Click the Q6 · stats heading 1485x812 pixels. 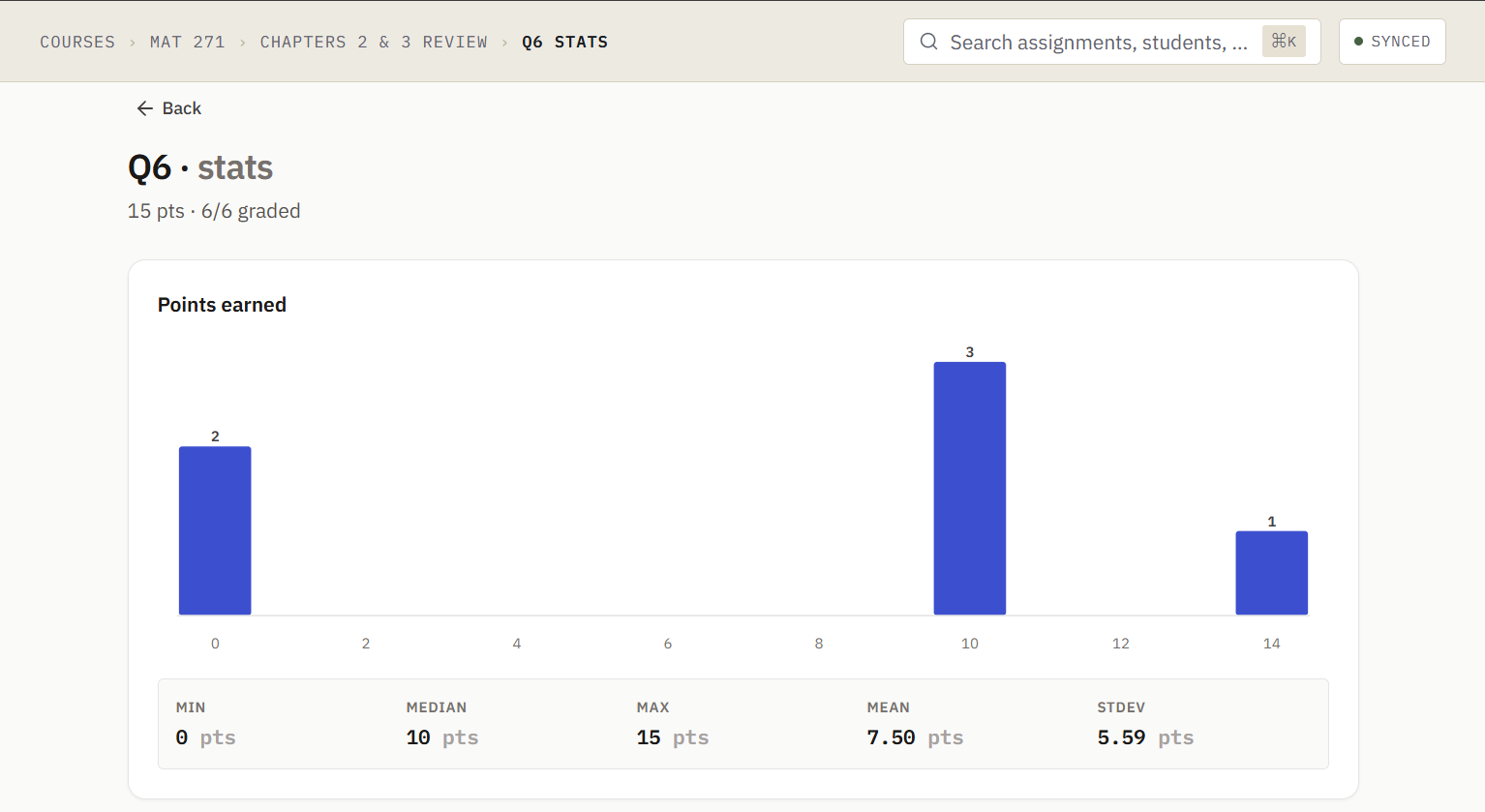[x=200, y=167]
